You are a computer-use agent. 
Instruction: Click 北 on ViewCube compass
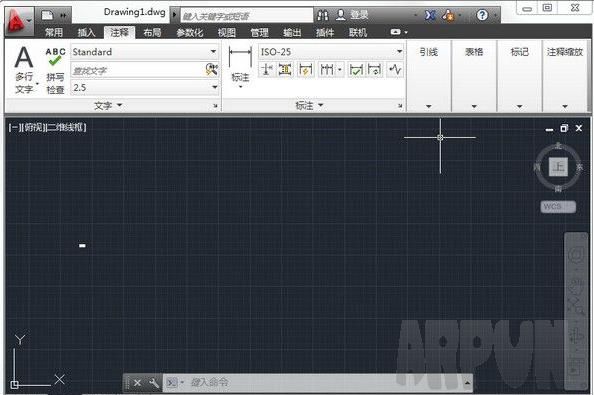[558, 146]
